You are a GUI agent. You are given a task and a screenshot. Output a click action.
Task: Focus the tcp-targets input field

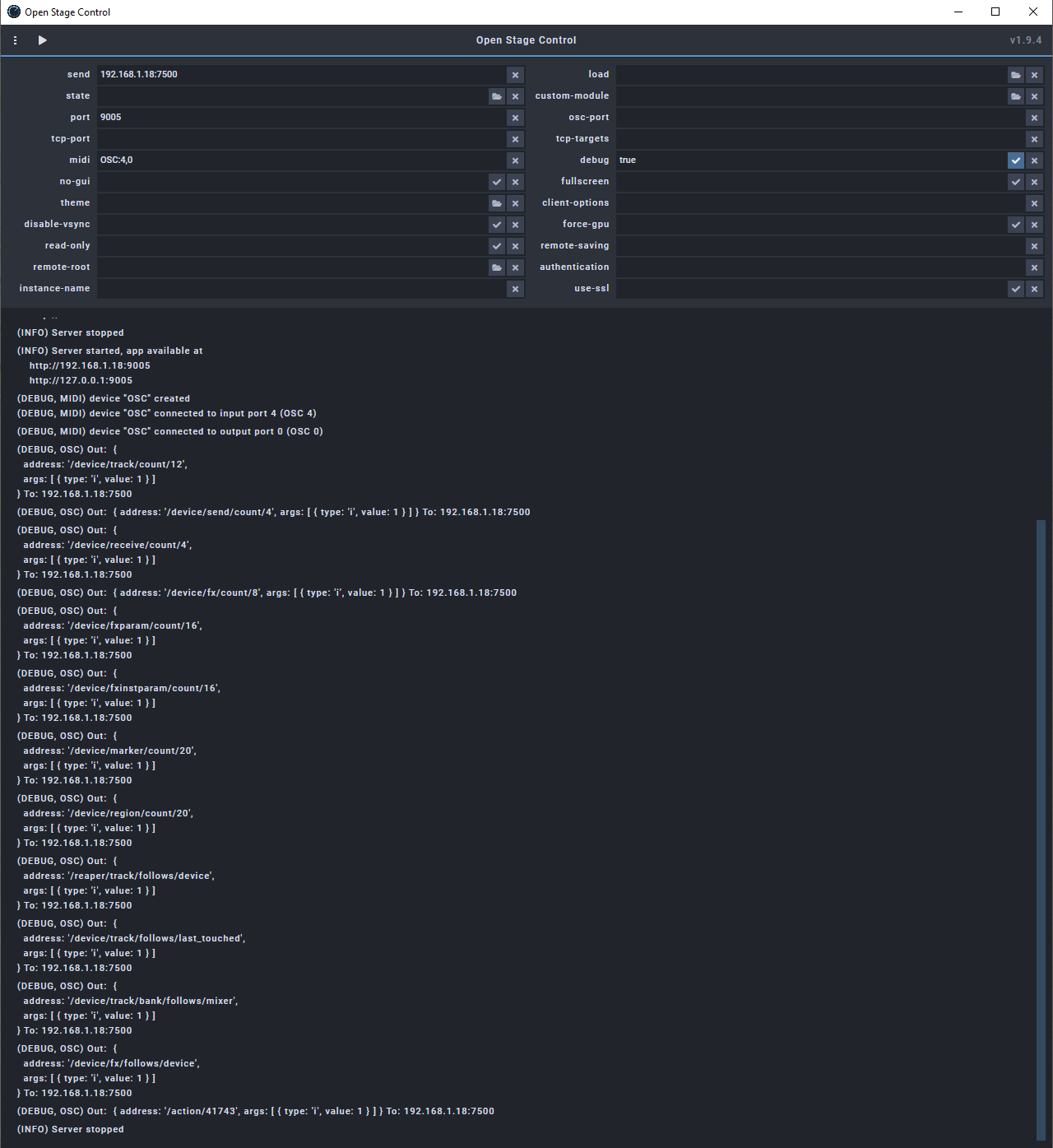[820, 139]
